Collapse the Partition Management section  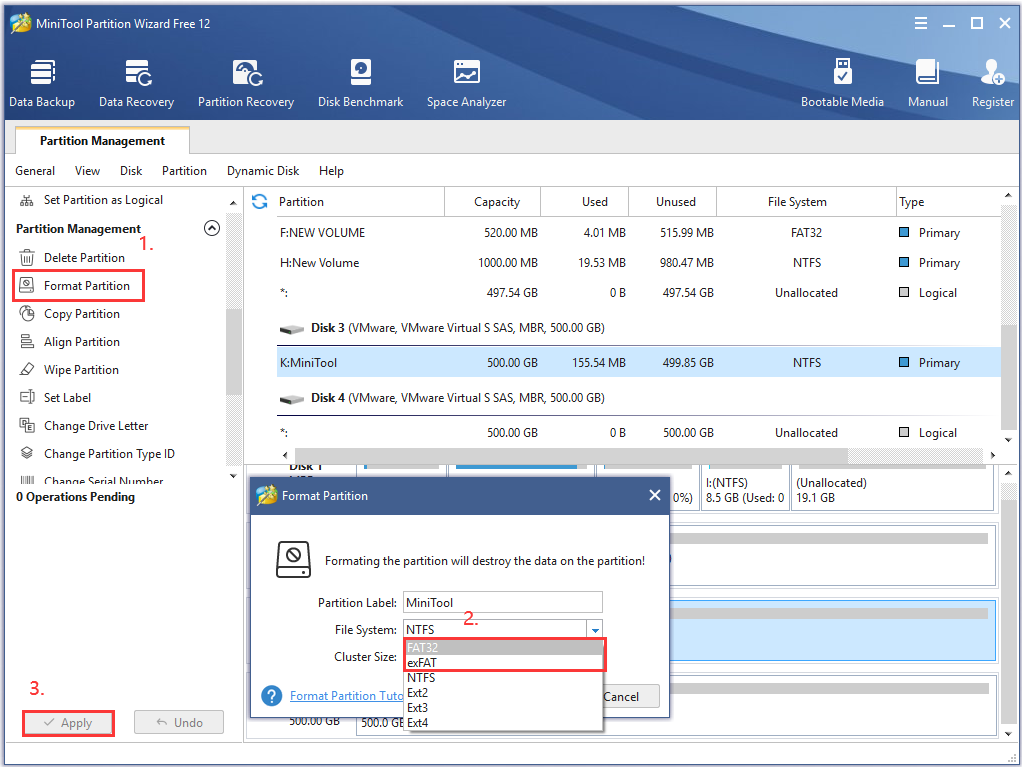(211, 227)
